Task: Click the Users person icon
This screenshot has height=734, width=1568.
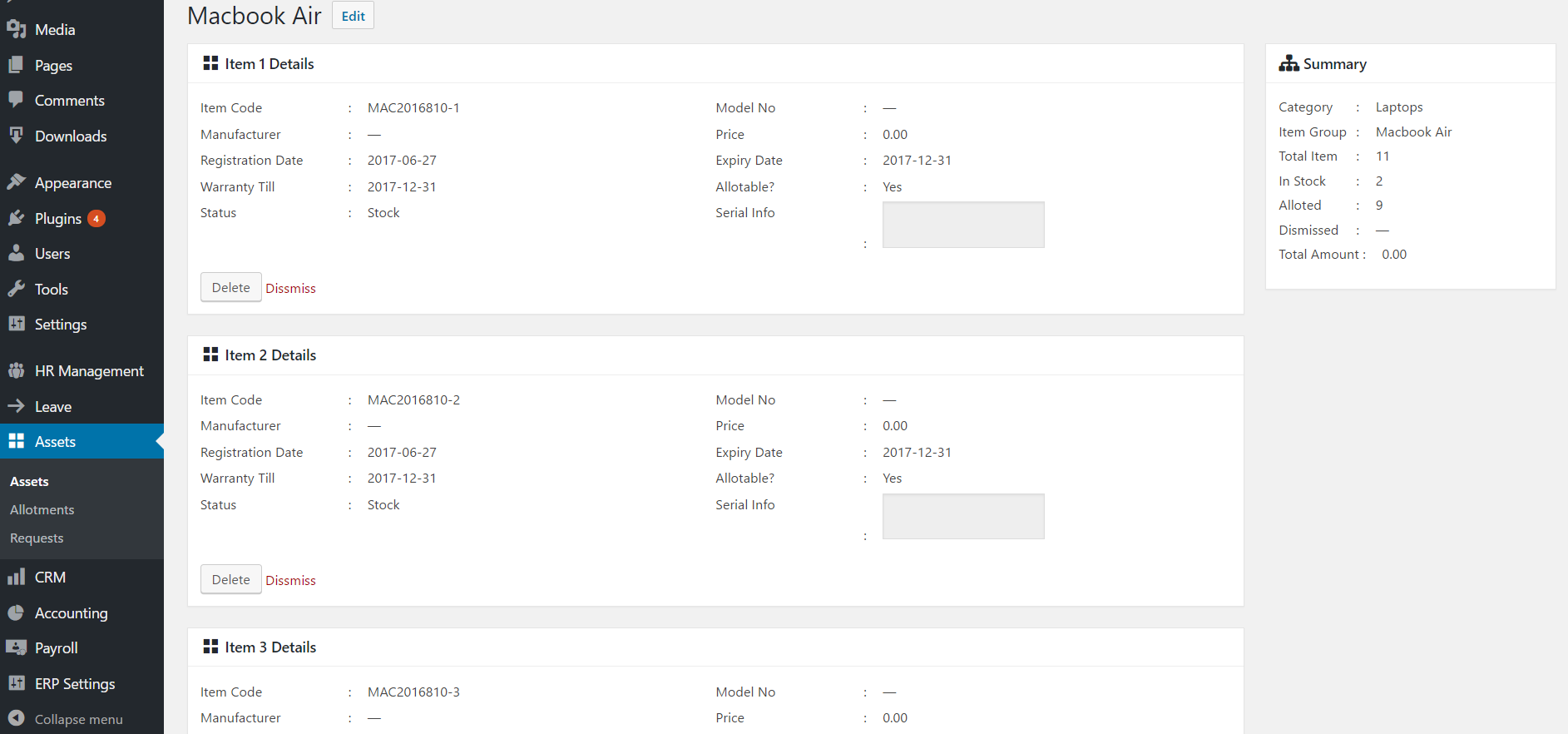Action: point(16,253)
